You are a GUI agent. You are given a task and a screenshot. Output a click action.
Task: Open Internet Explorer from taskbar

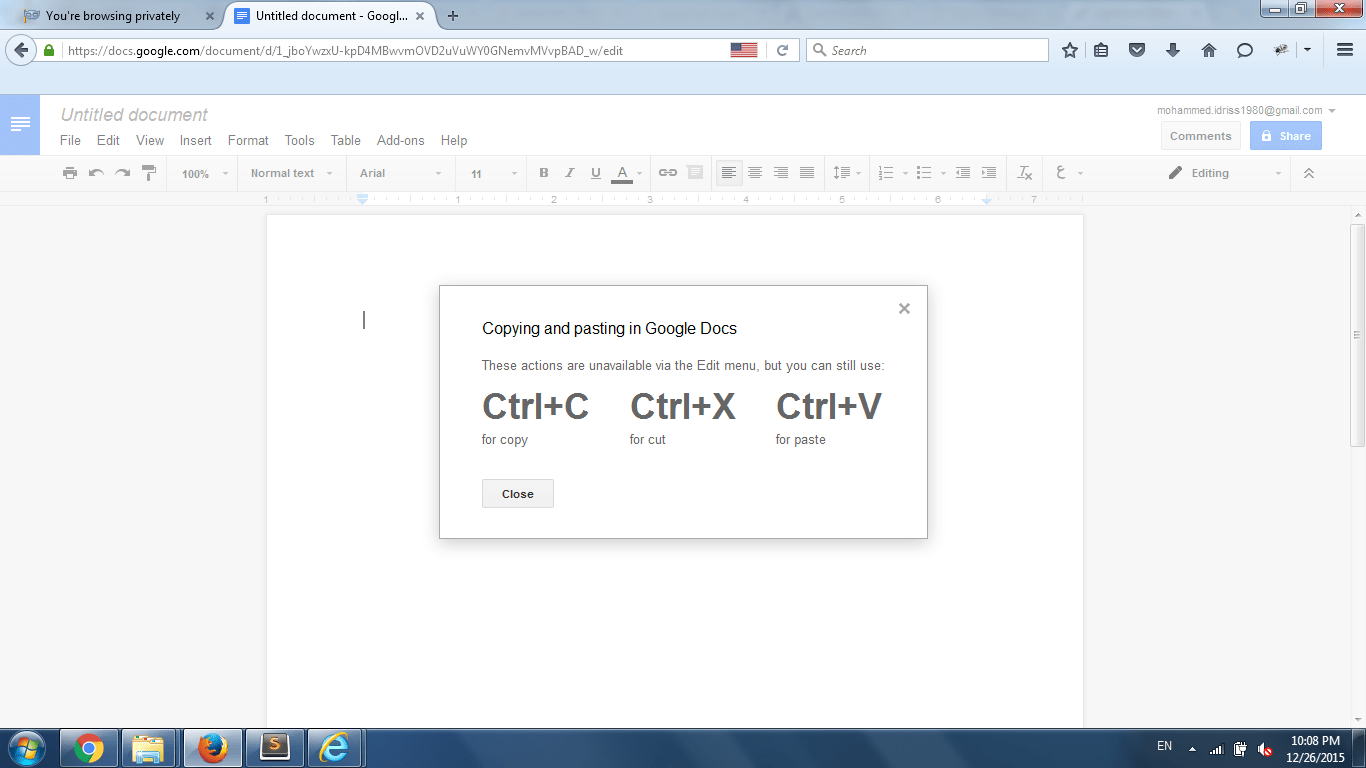333,748
